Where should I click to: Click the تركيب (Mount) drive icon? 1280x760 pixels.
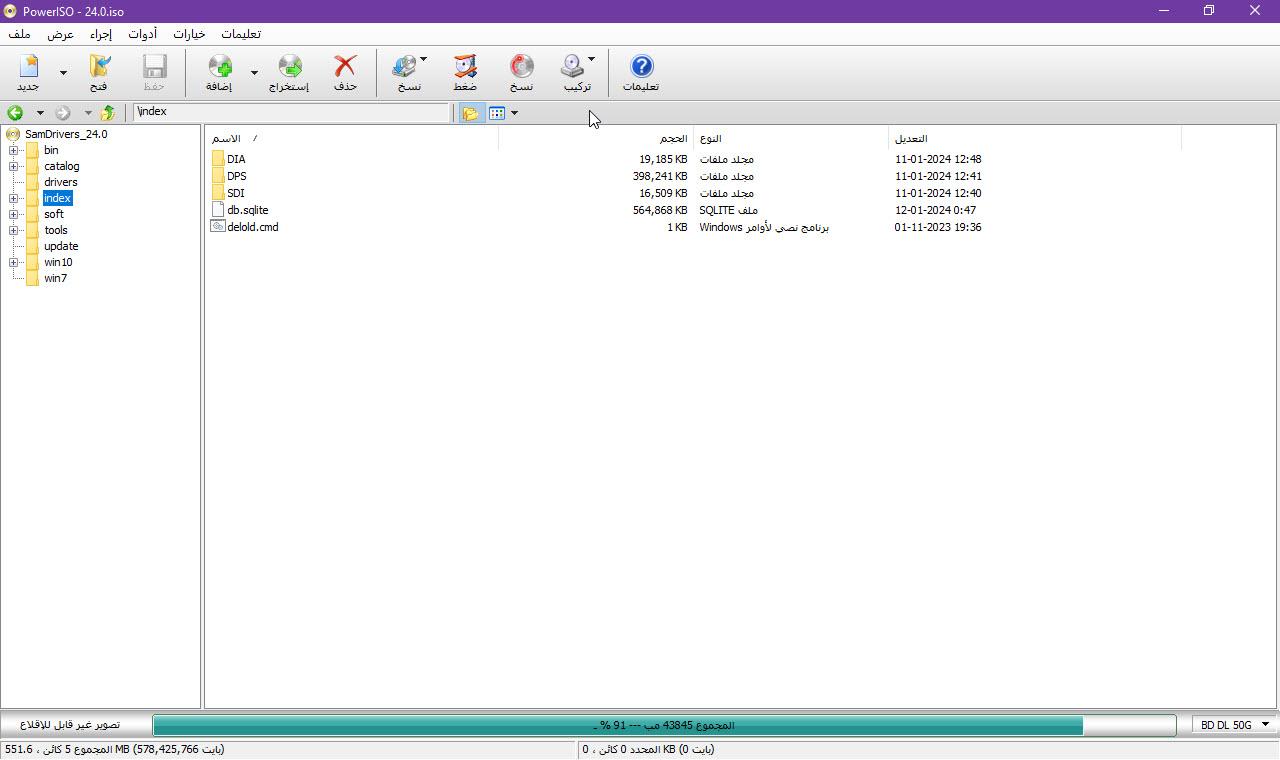click(572, 66)
